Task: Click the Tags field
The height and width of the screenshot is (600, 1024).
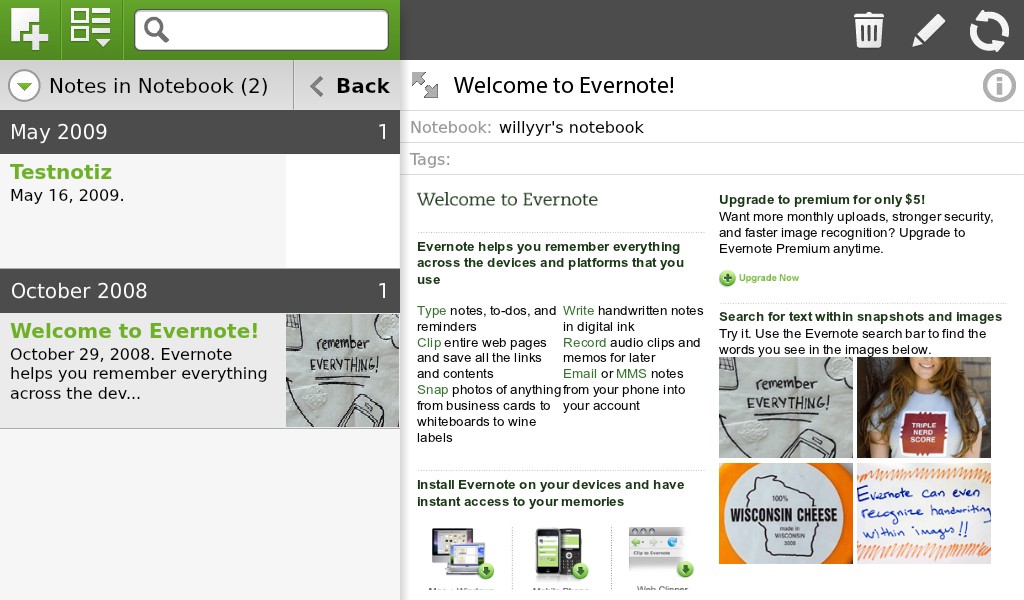Action: coord(712,159)
